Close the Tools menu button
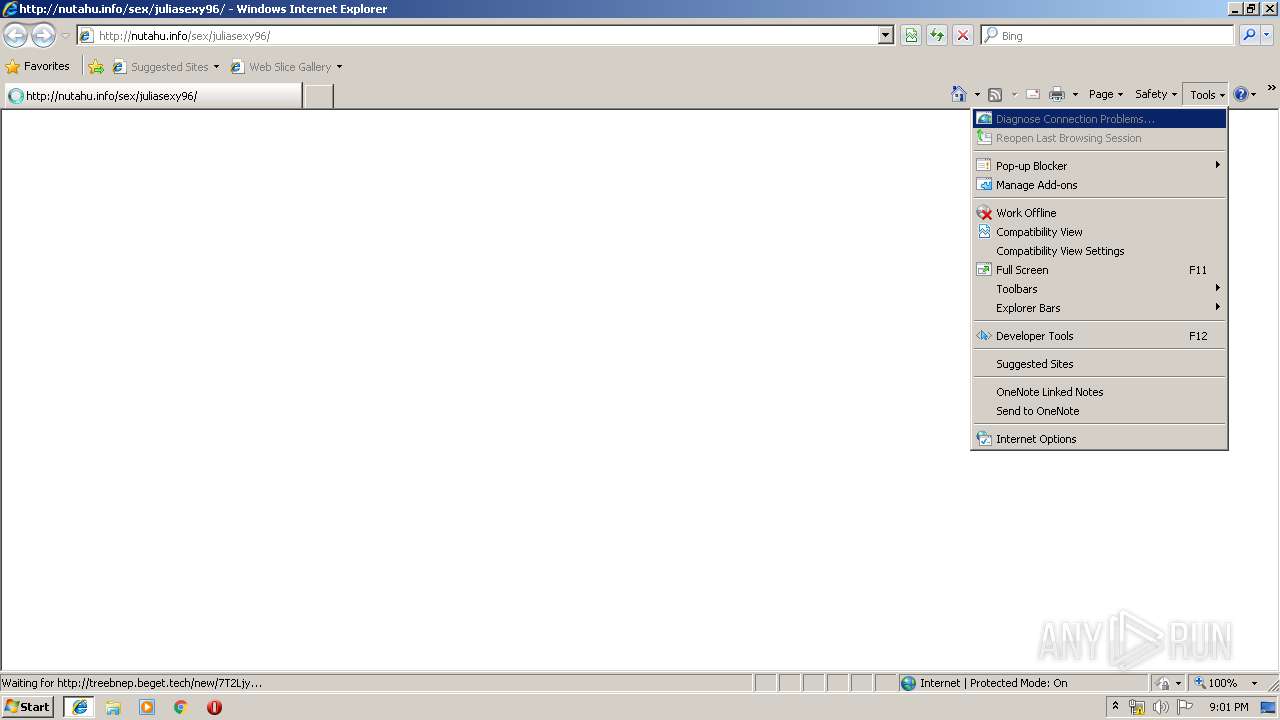This screenshot has width=1280, height=720. tap(1206, 95)
